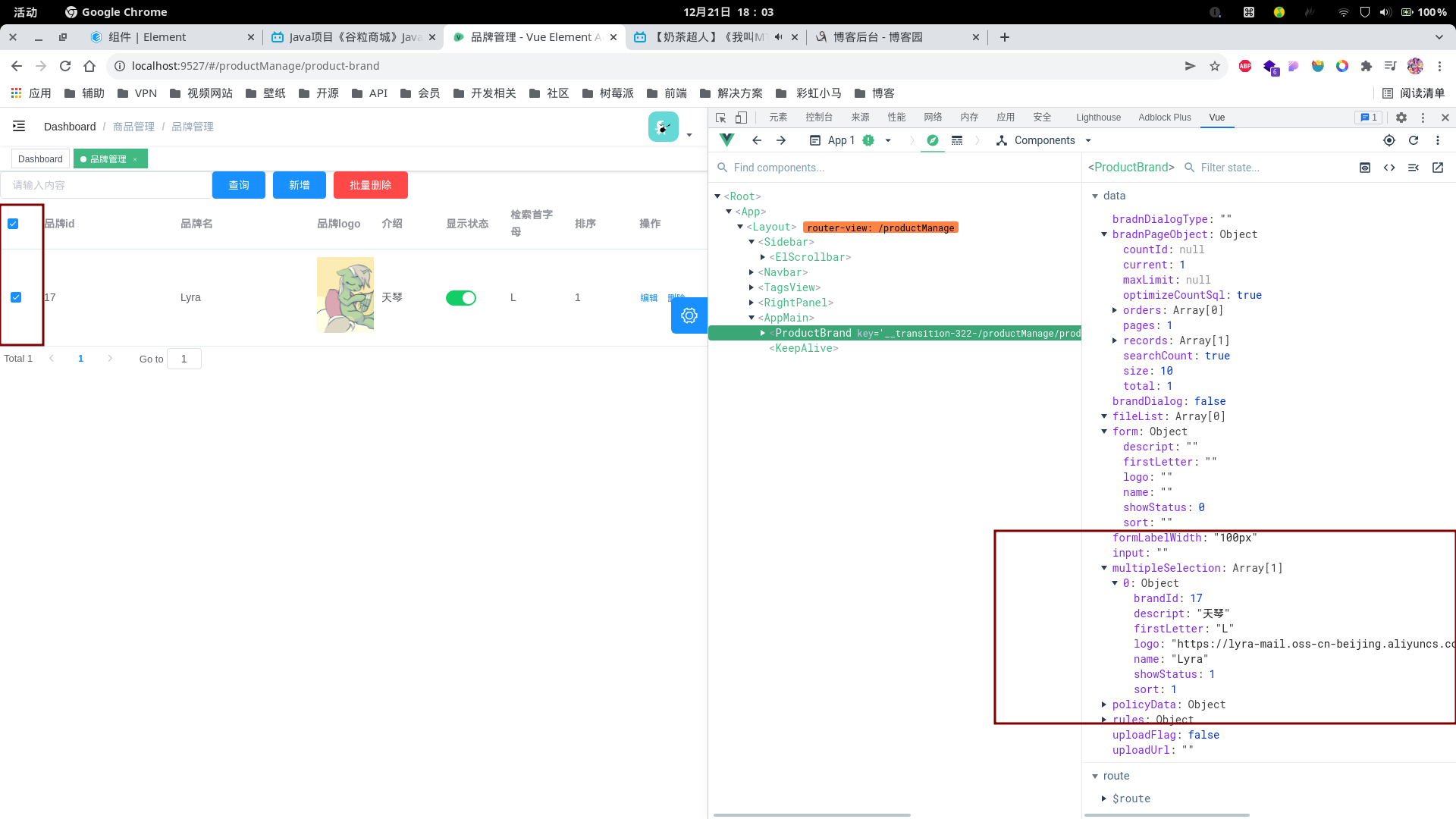Toggle the header select-all checkbox
1456x819 pixels.
pos(13,224)
